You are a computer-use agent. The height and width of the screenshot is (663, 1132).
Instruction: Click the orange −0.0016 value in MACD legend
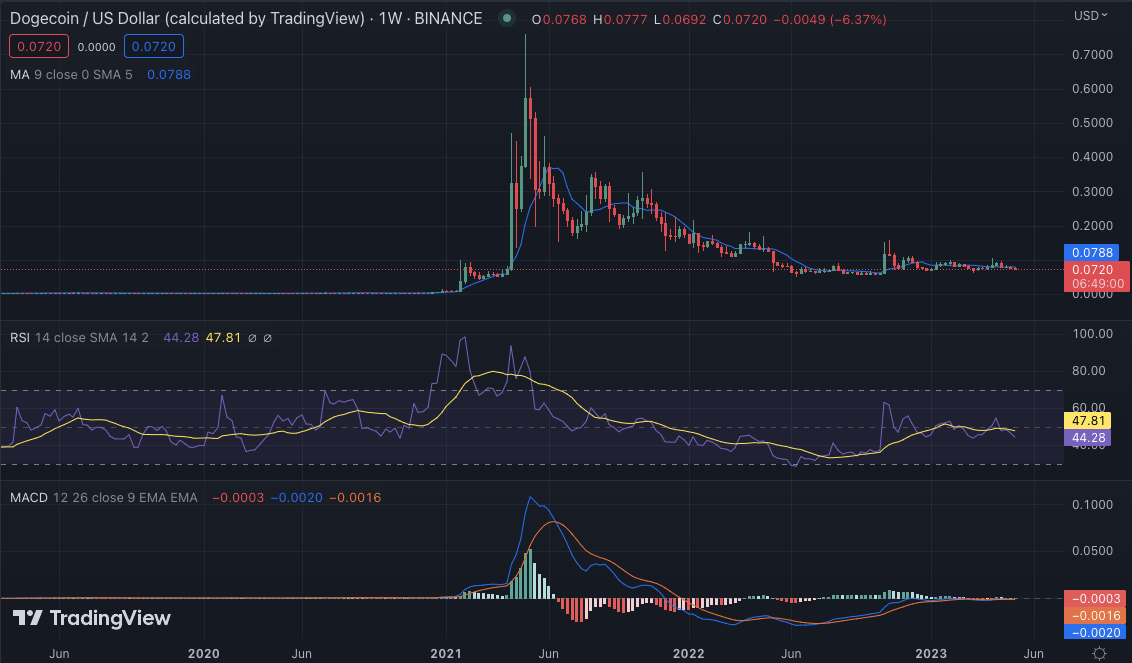pyautogui.click(x=355, y=498)
